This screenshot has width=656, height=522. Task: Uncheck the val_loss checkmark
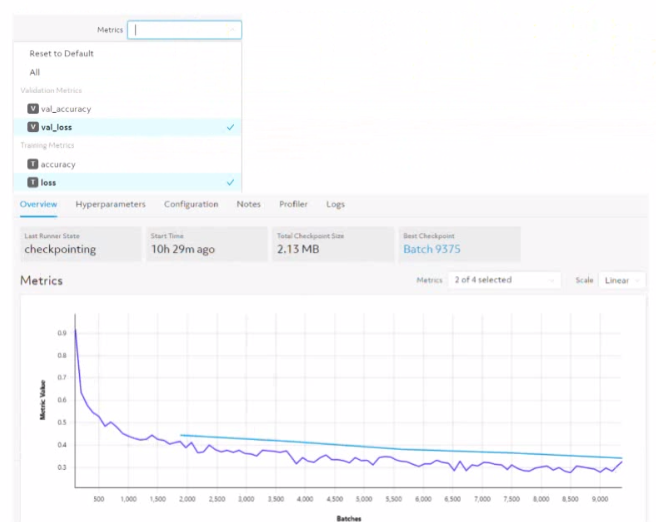230,127
